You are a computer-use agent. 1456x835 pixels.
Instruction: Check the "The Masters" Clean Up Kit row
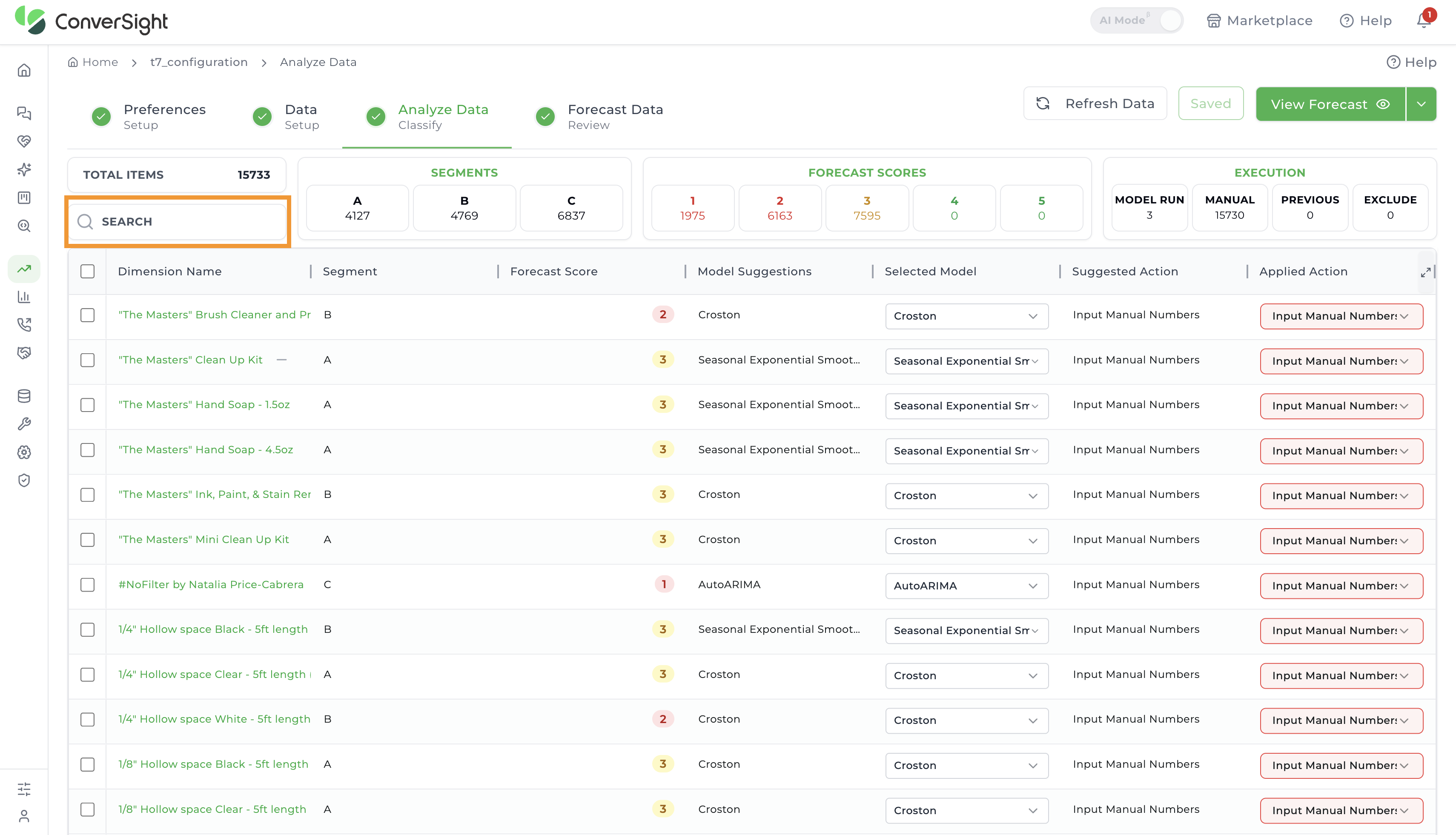tap(88, 360)
